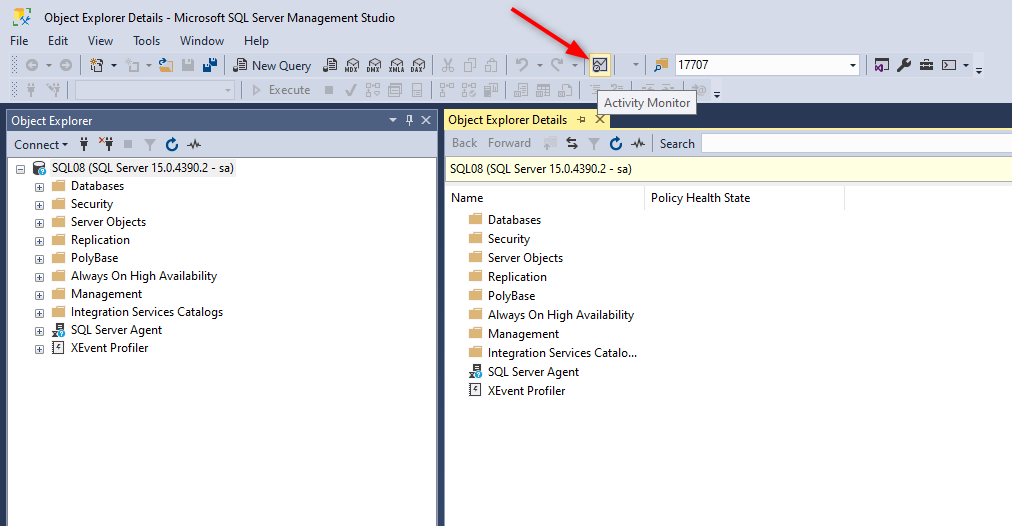This screenshot has height=526, width=1012.
Task: Start a new DAX query
Action: [x=418, y=65]
